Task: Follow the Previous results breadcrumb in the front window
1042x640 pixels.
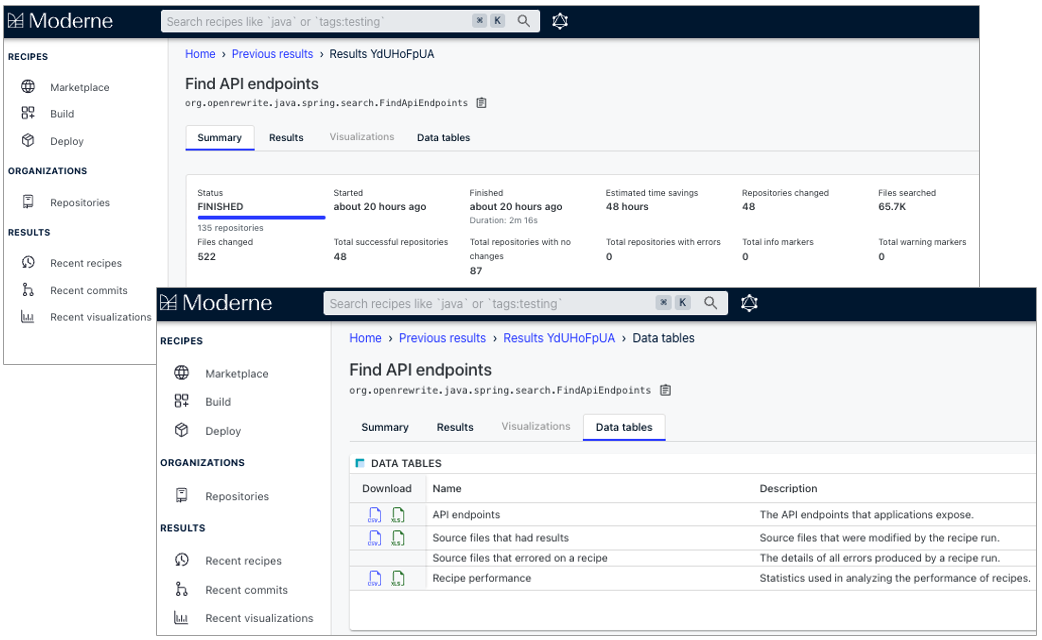Action: tap(443, 338)
